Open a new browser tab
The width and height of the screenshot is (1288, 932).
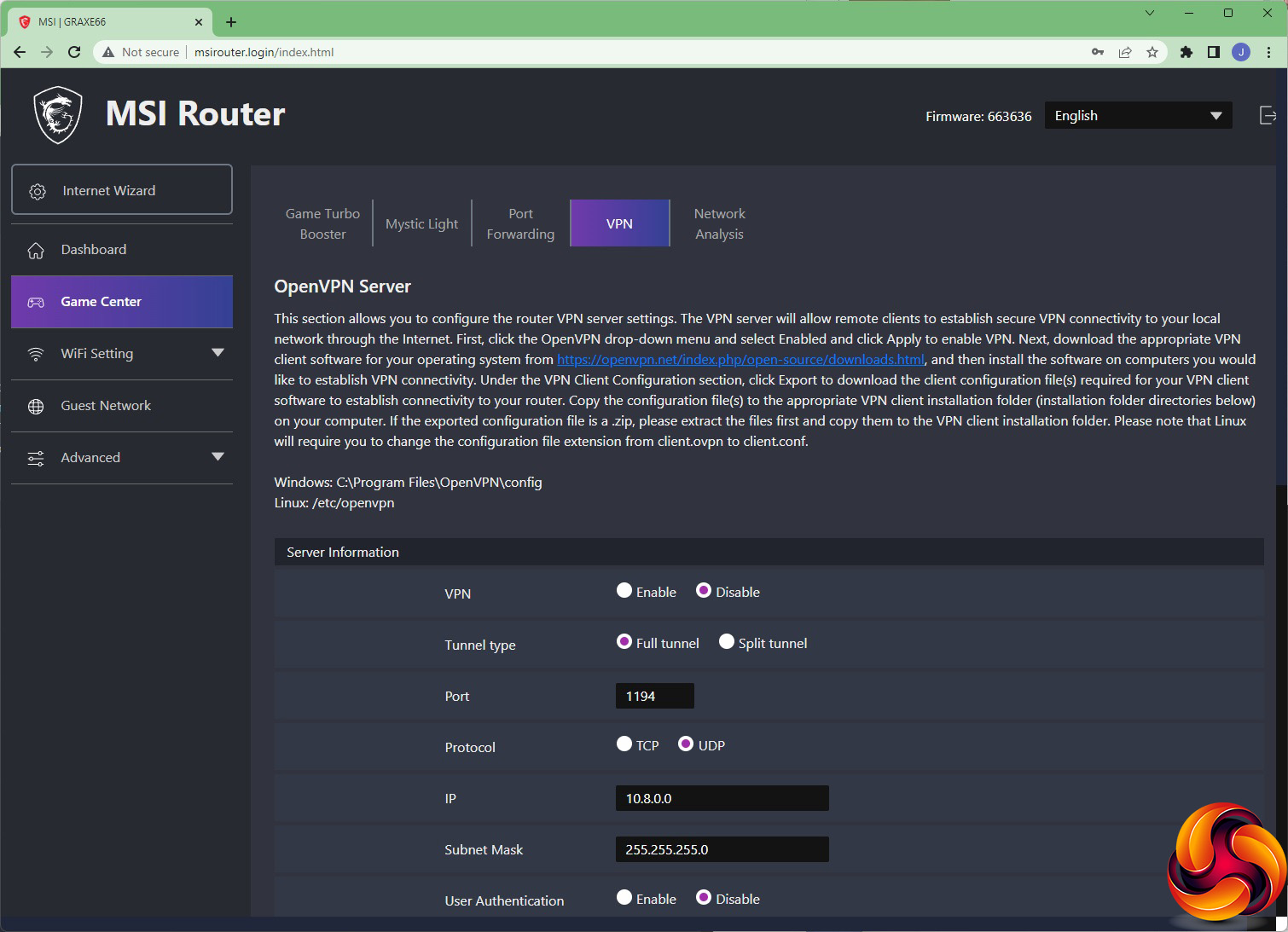pos(231,22)
